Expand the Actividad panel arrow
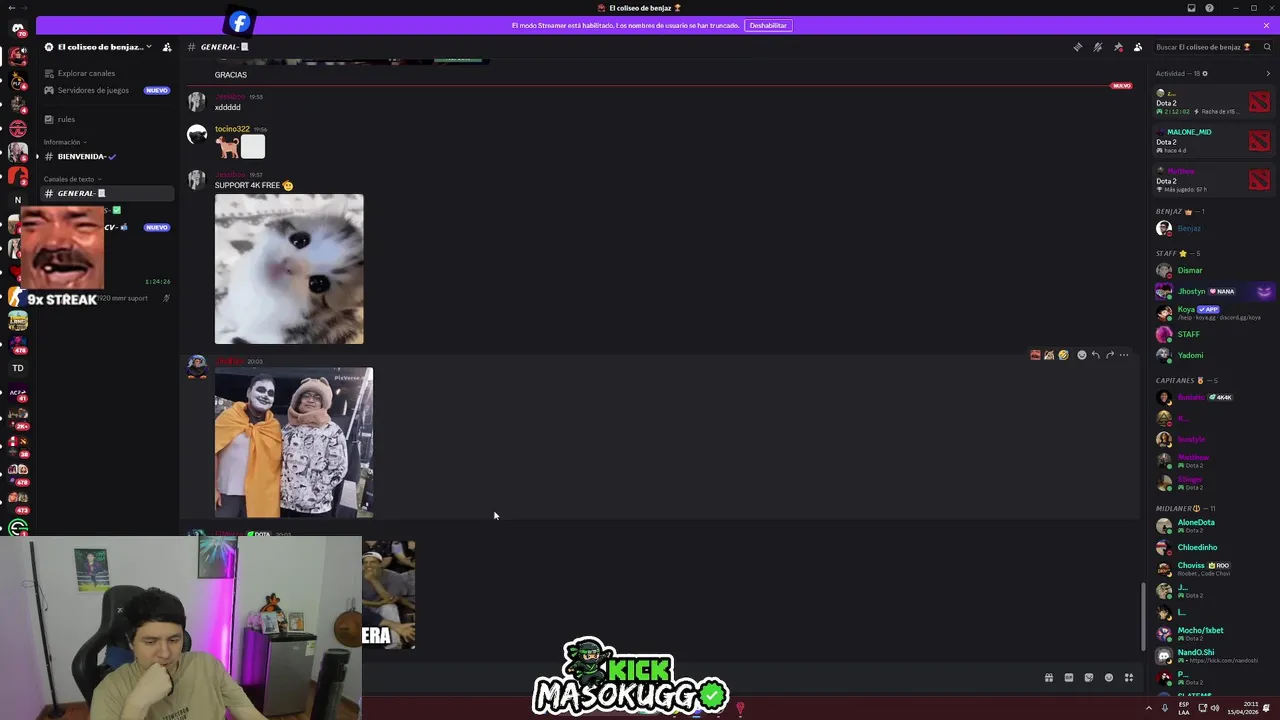Viewport: 1280px width, 720px height. click(1268, 73)
